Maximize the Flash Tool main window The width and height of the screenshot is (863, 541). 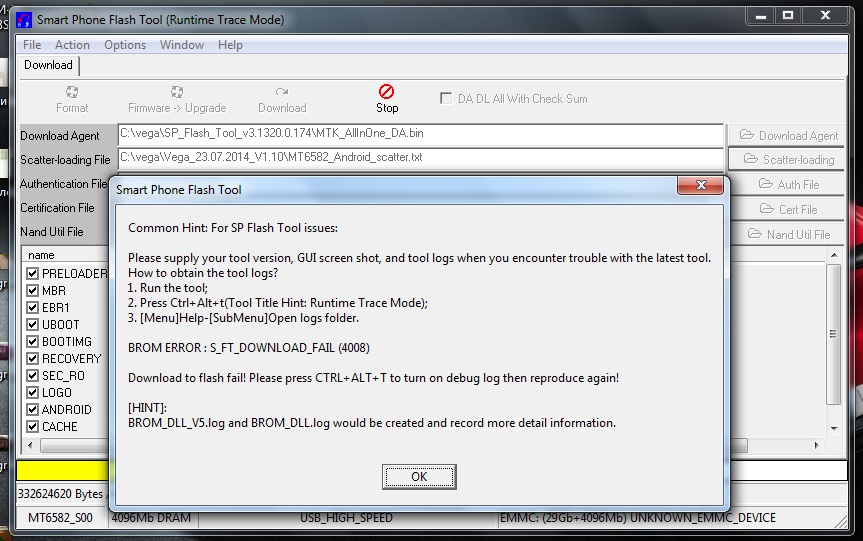click(x=788, y=15)
